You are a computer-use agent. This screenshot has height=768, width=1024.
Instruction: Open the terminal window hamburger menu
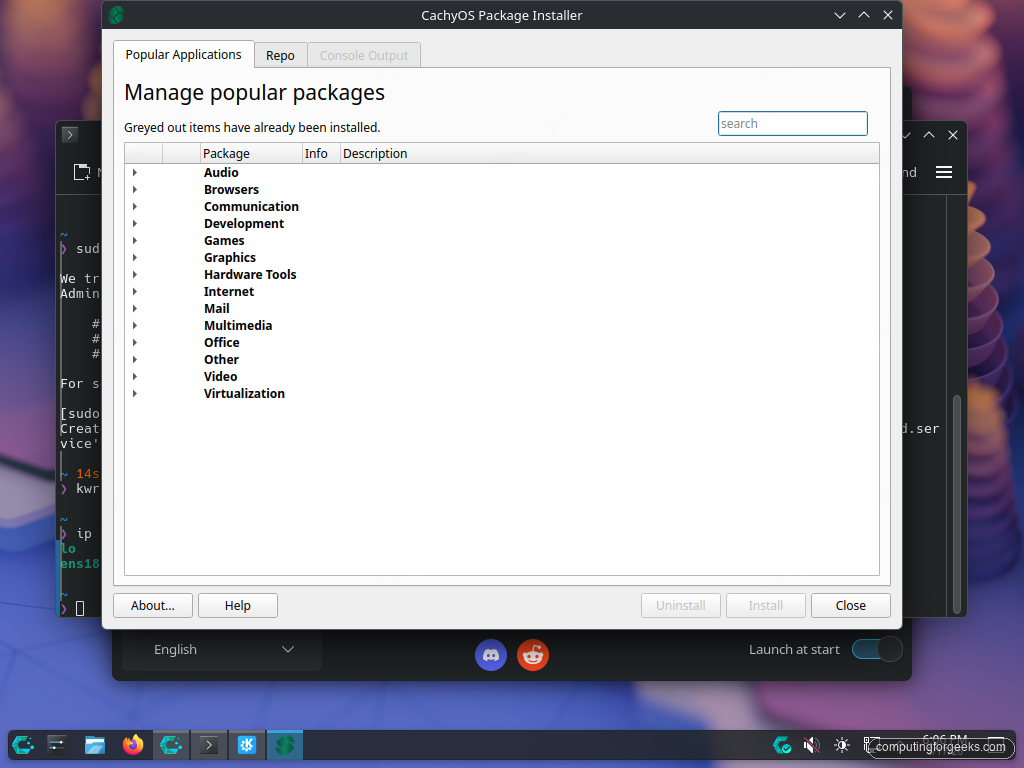coord(944,172)
